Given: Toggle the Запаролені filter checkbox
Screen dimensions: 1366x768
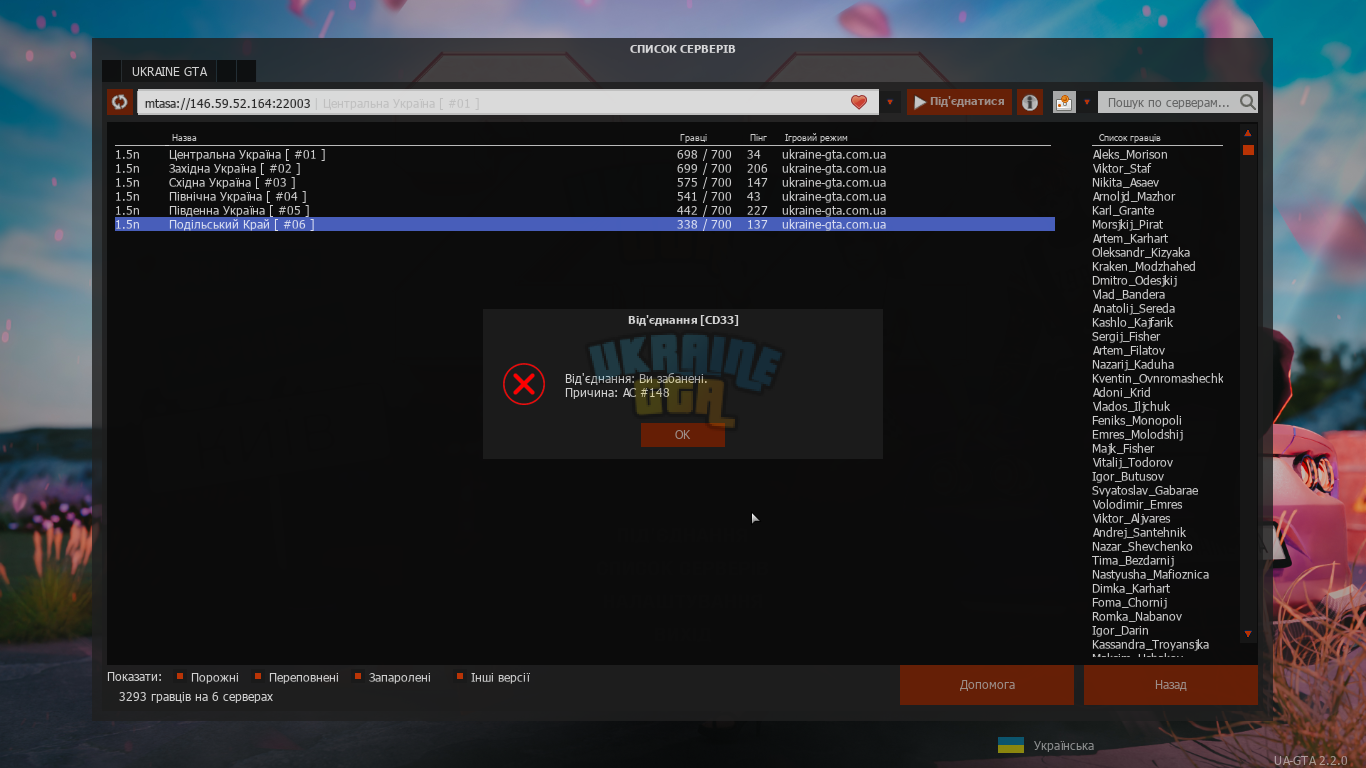Looking at the screenshot, I should coord(358,677).
